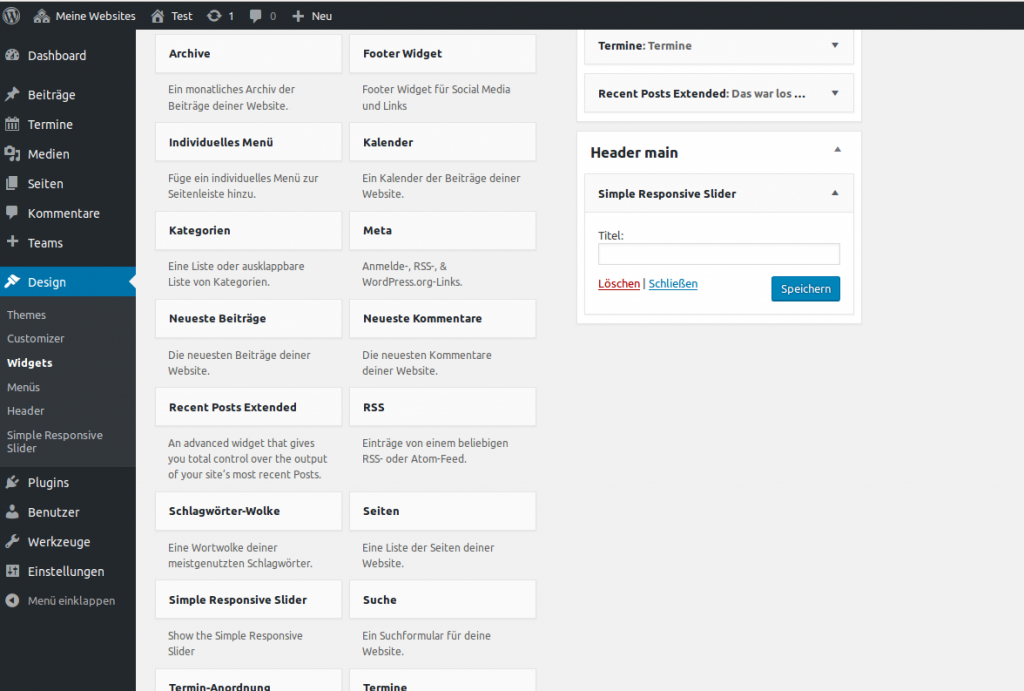Image resolution: width=1024 pixels, height=691 pixels.
Task: Click the Design paintbrush icon
Action: [x=12, y=281]
